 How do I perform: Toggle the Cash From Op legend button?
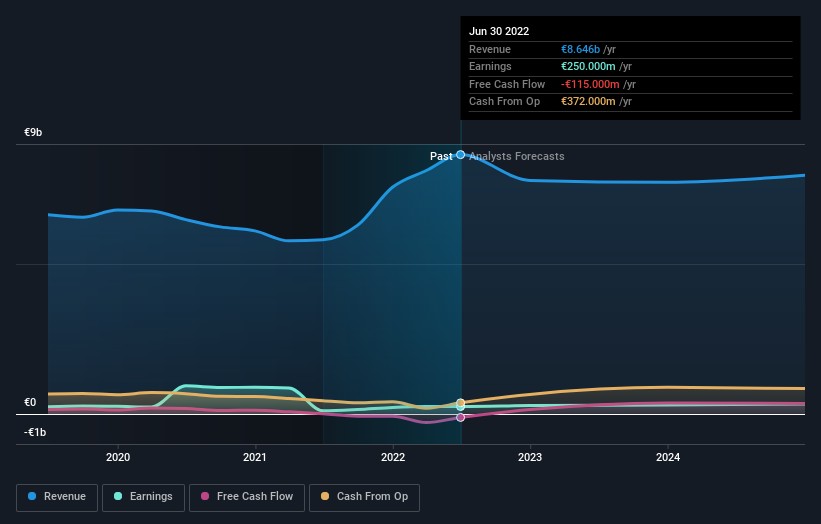(364, 497)
